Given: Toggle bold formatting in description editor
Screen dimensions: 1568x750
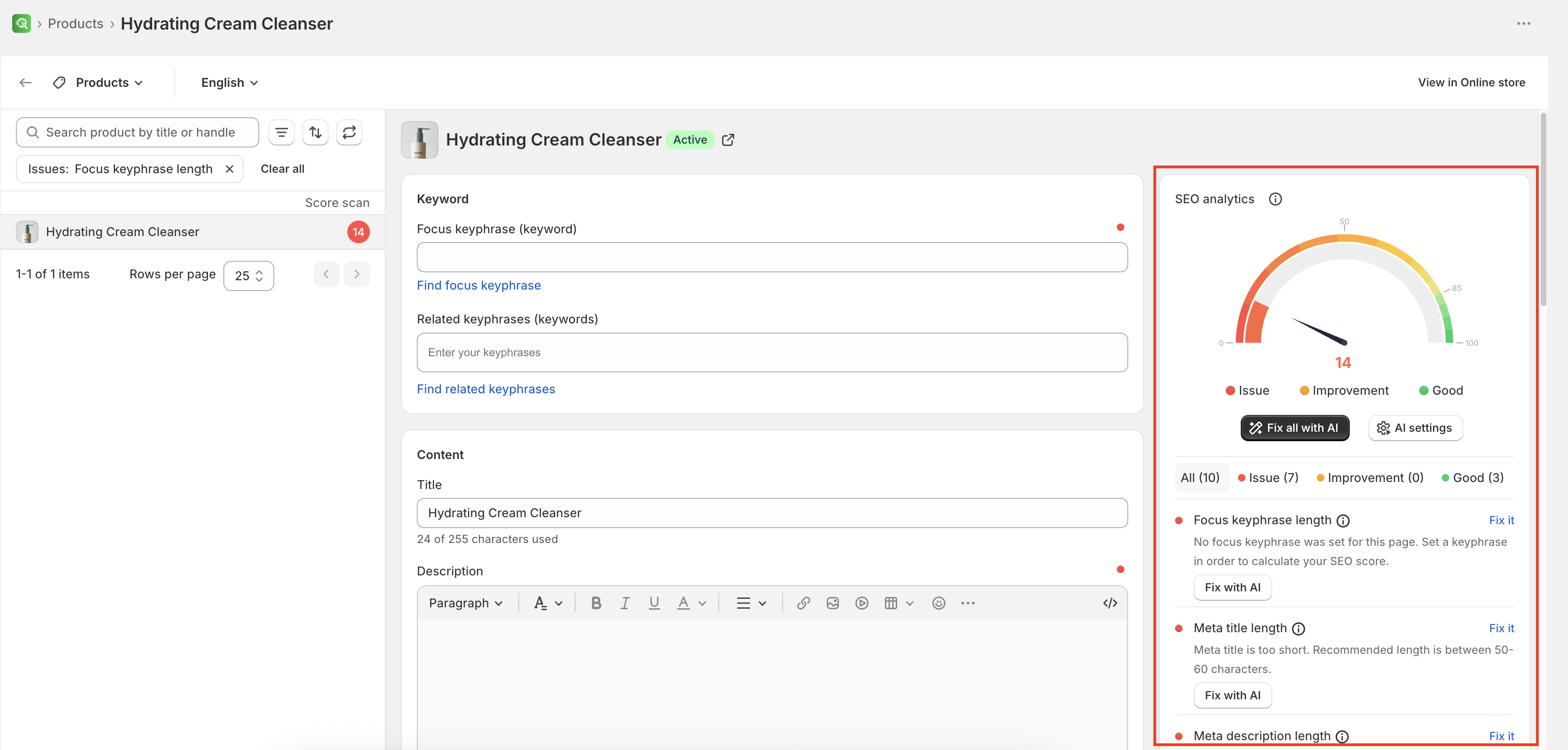Looking at the screenshot, I should click(596, 603).
